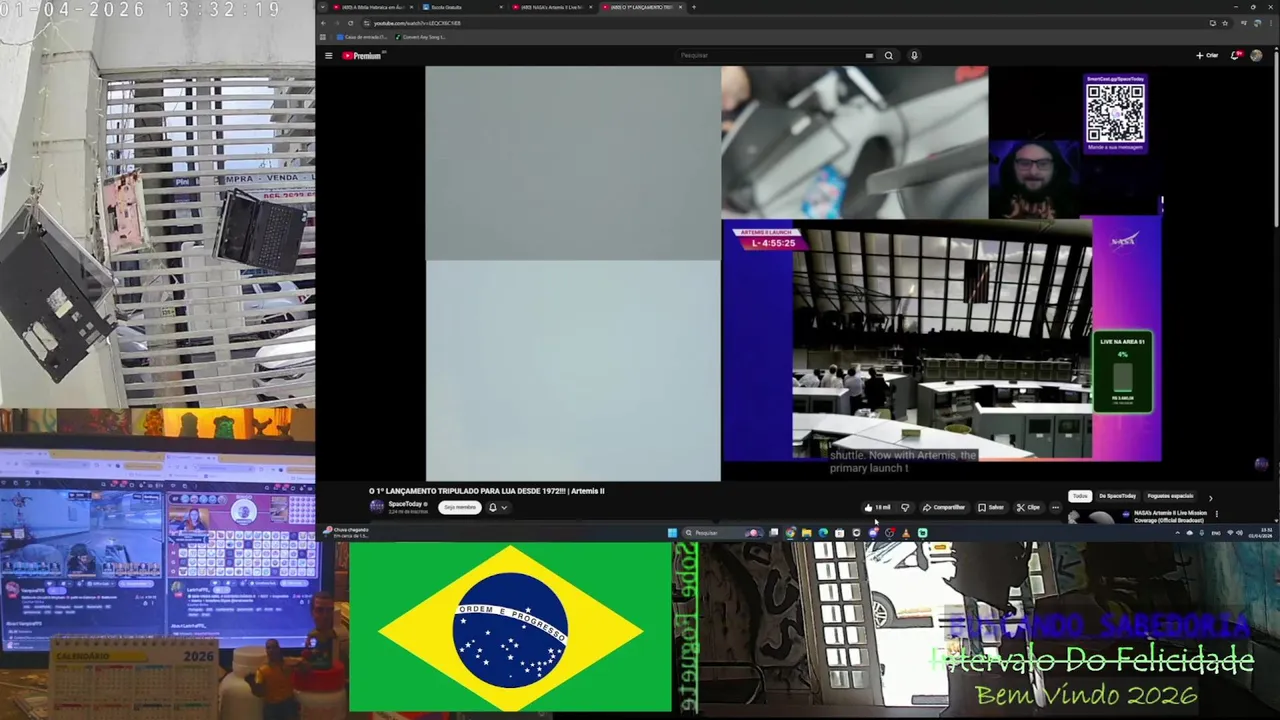Select the Foguetes espaciais filter chip
1280x720 pixels.
pos(1170,496)
